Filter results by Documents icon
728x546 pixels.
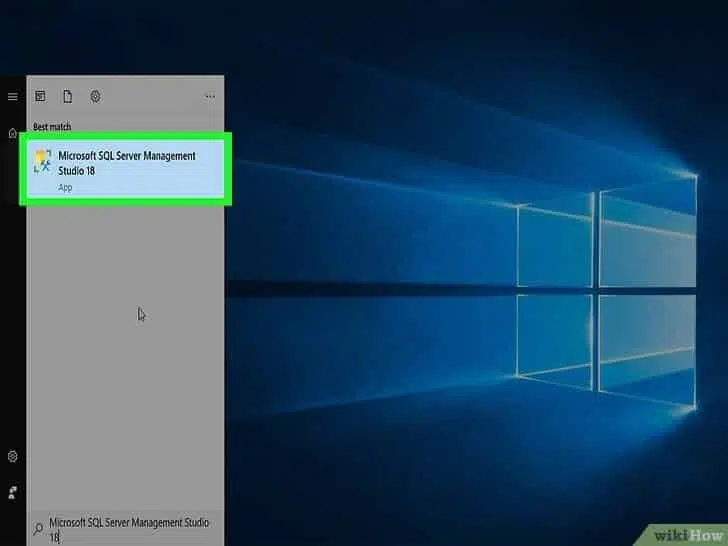tap(68, 97)
